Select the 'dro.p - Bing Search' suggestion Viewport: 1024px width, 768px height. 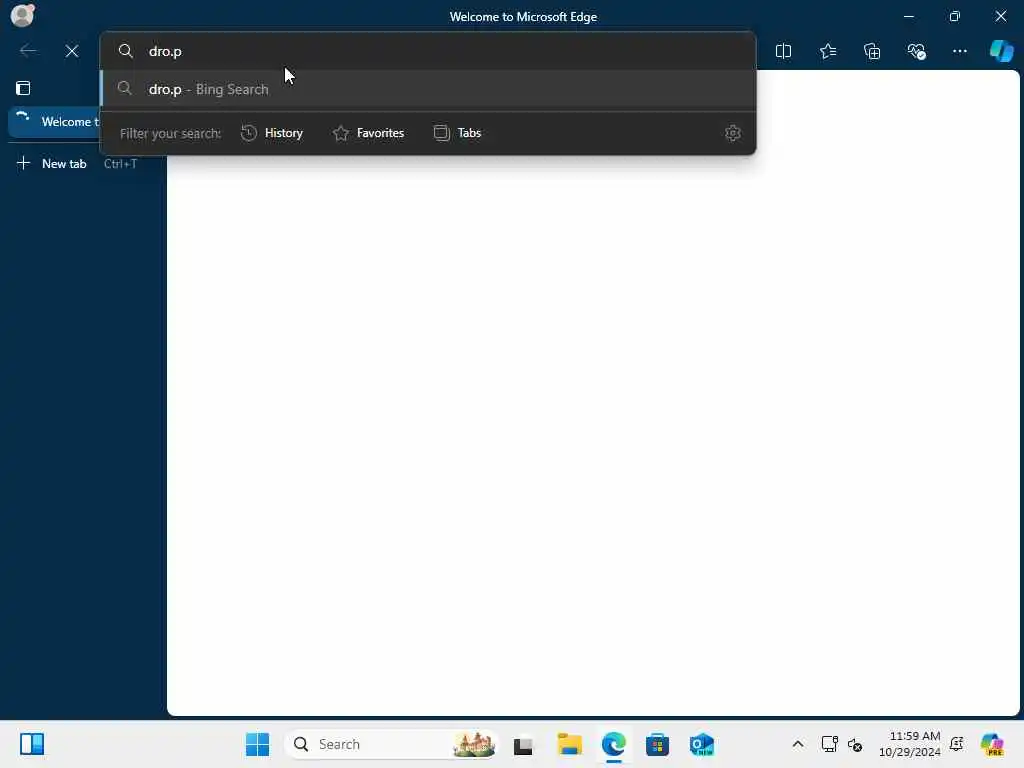428,89
